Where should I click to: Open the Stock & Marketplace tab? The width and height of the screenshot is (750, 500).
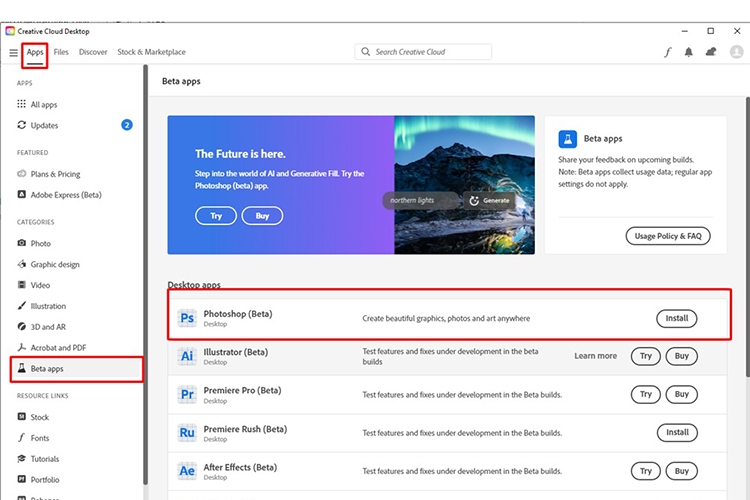tap(152, 52)
